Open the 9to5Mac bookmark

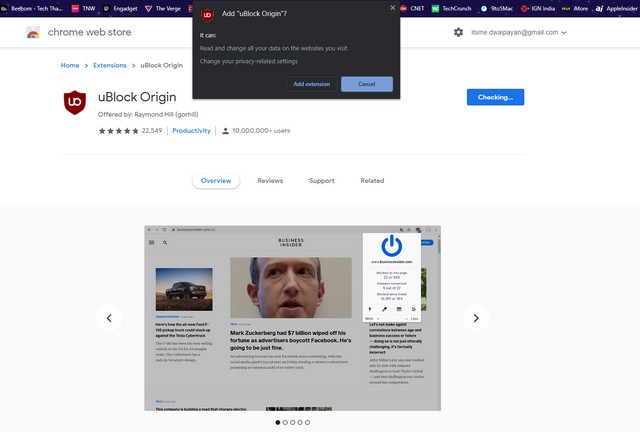point(497,8)
